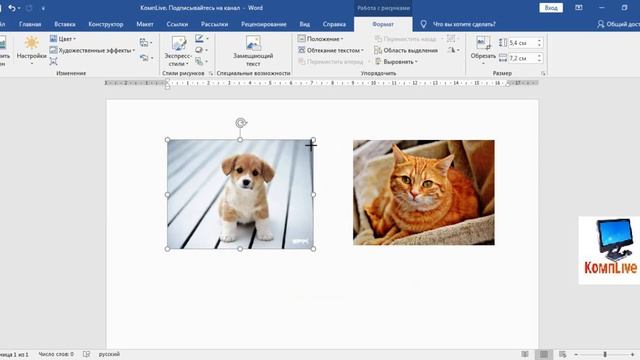Click the shape height field 5,4 см
640x360 pixels.
point(522,43)
